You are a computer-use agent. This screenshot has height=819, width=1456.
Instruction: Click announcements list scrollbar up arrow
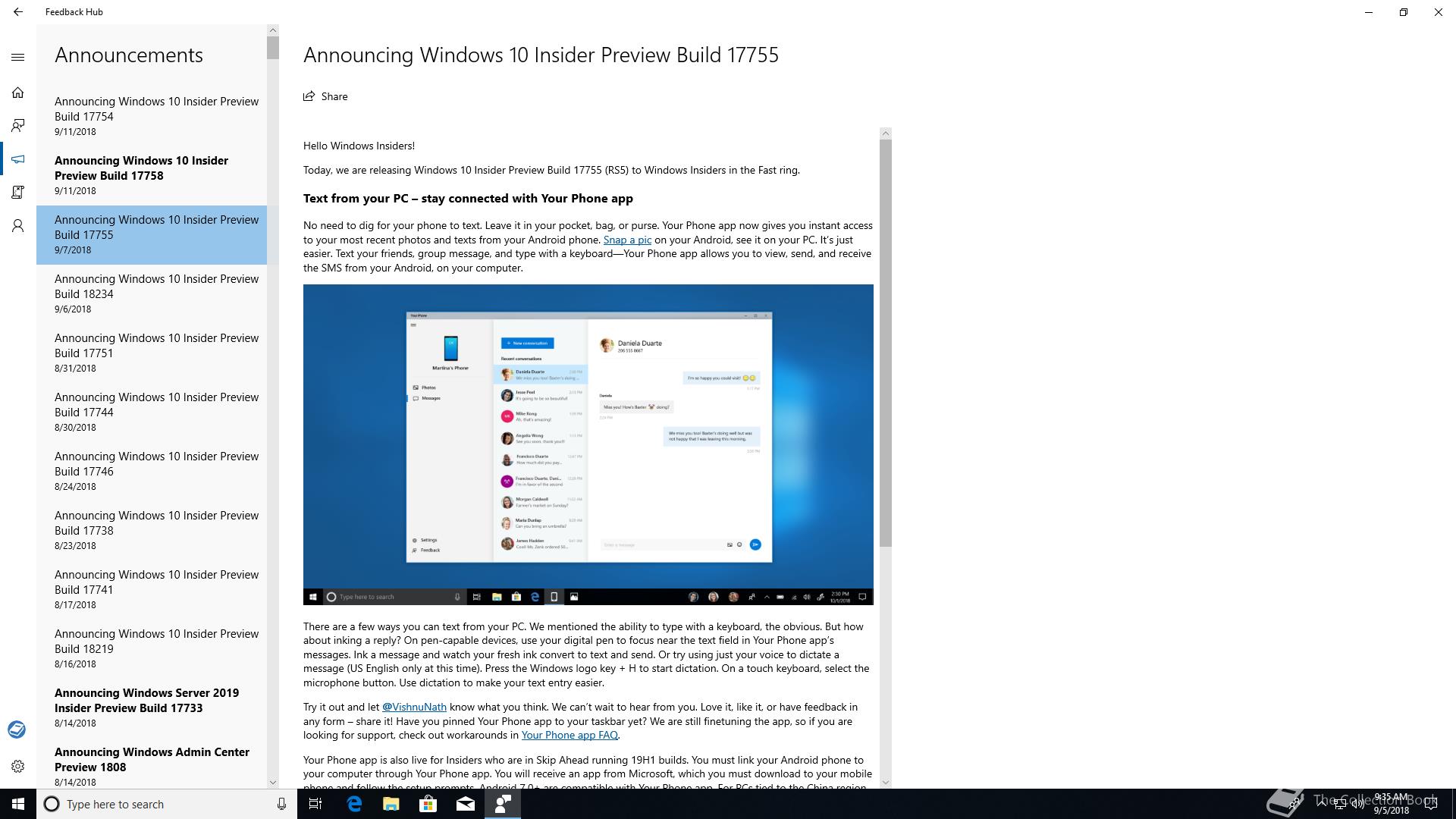click(273, 30)
